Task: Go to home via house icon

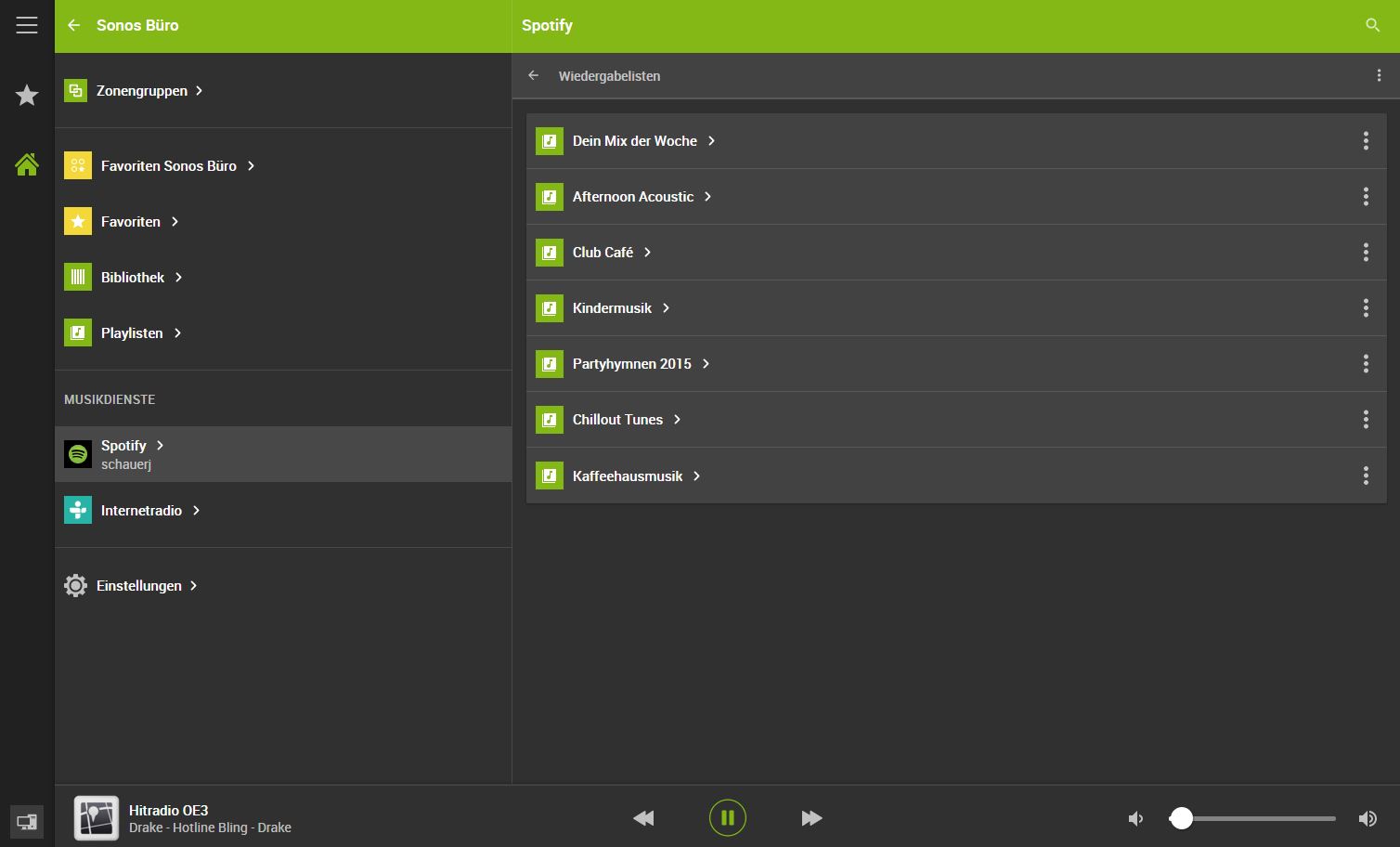Action: coord(27,164)
